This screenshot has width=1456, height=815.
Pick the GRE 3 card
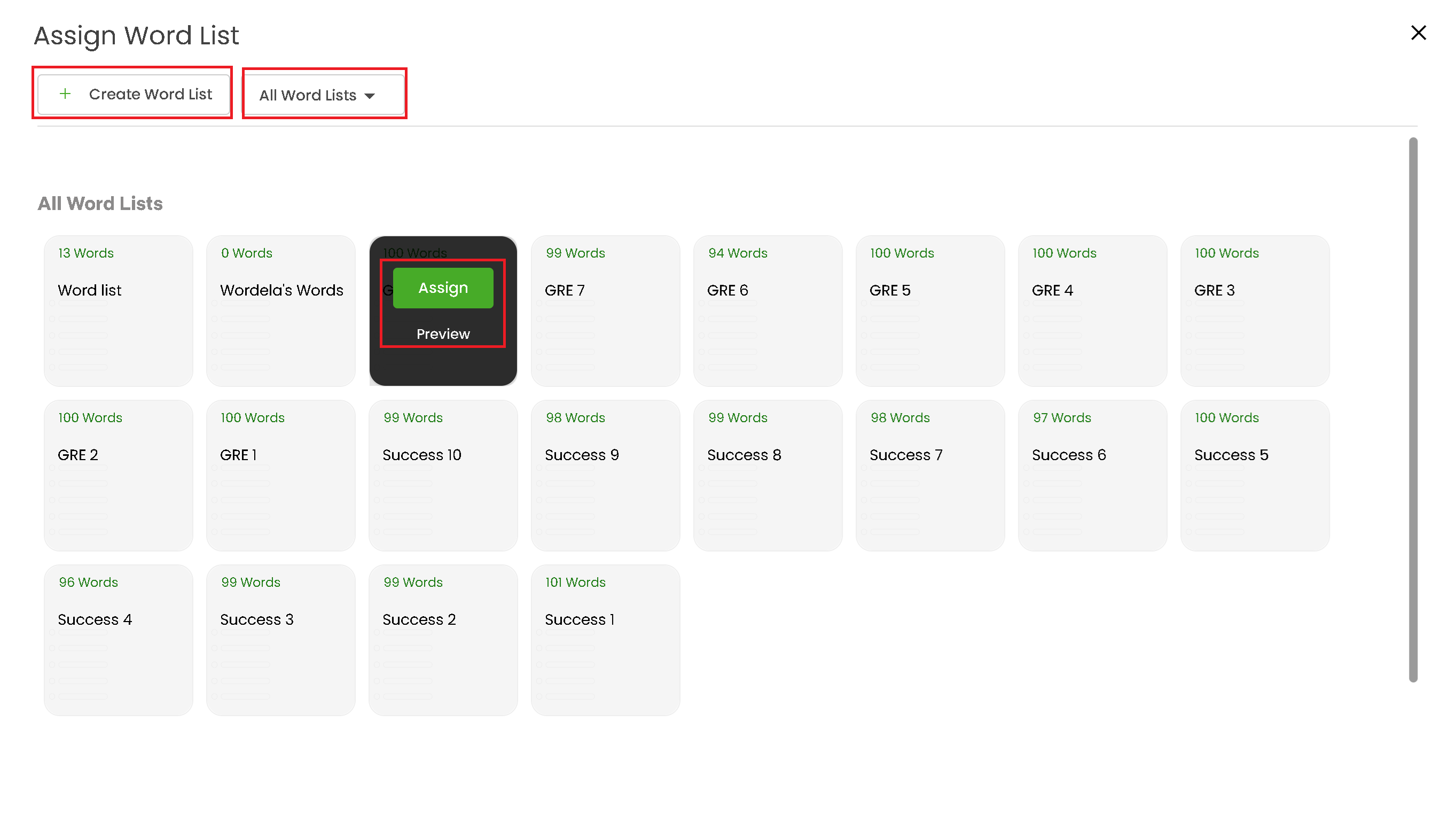point(1254,311)
